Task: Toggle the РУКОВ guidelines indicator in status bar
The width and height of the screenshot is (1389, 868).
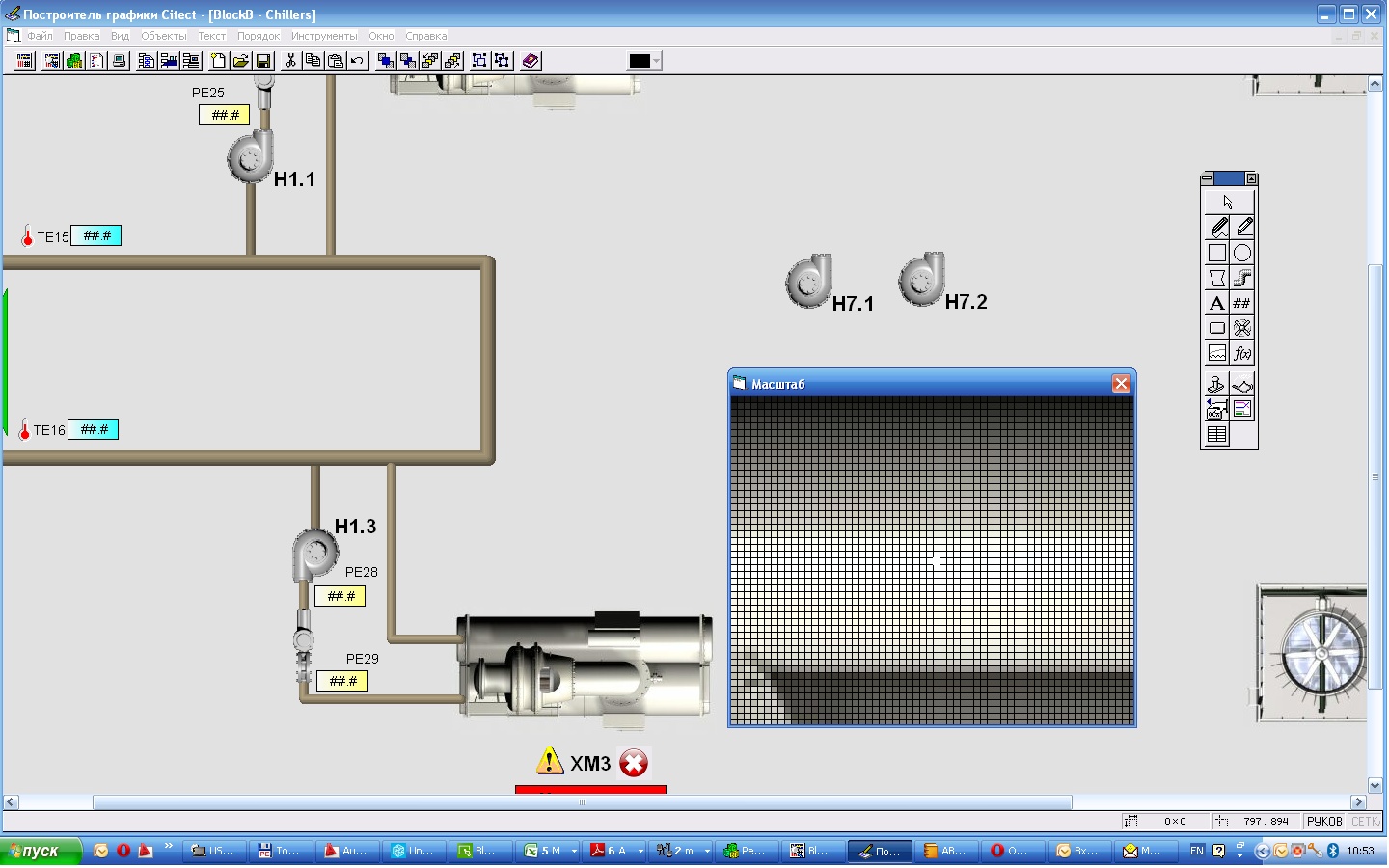Action: coord(1324,822)
